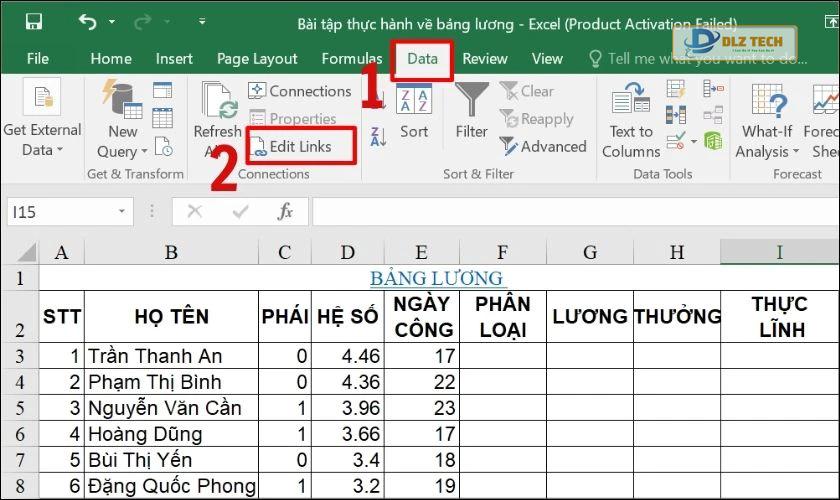Click the Manage Data Model icon
The height and width of the screenshot is (500, 840).
pos(713,141)
